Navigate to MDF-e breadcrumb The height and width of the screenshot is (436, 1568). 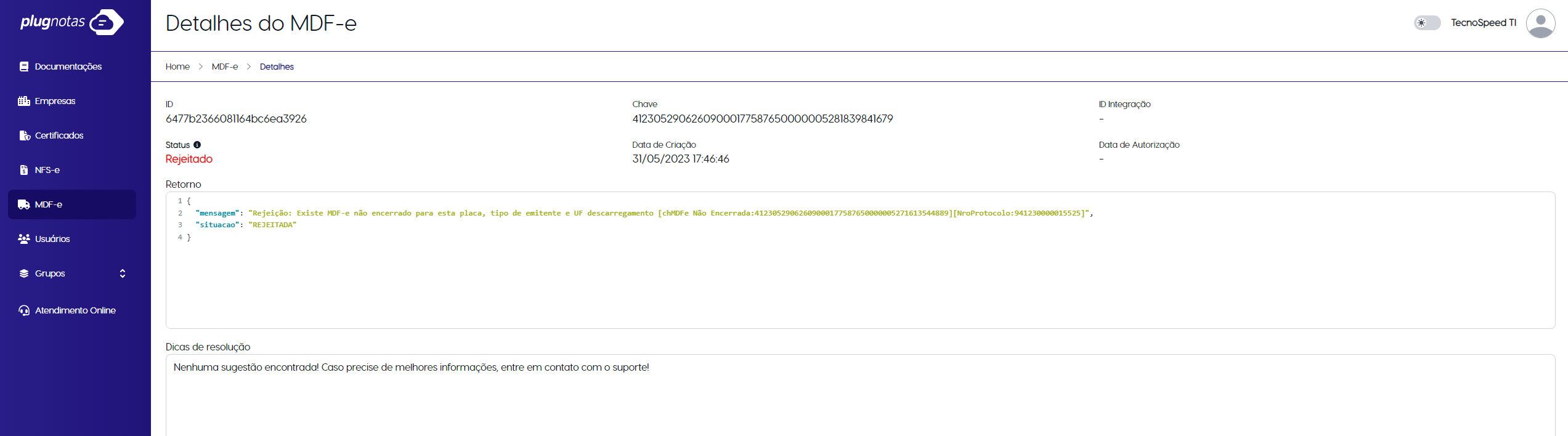tap(225, 67)
